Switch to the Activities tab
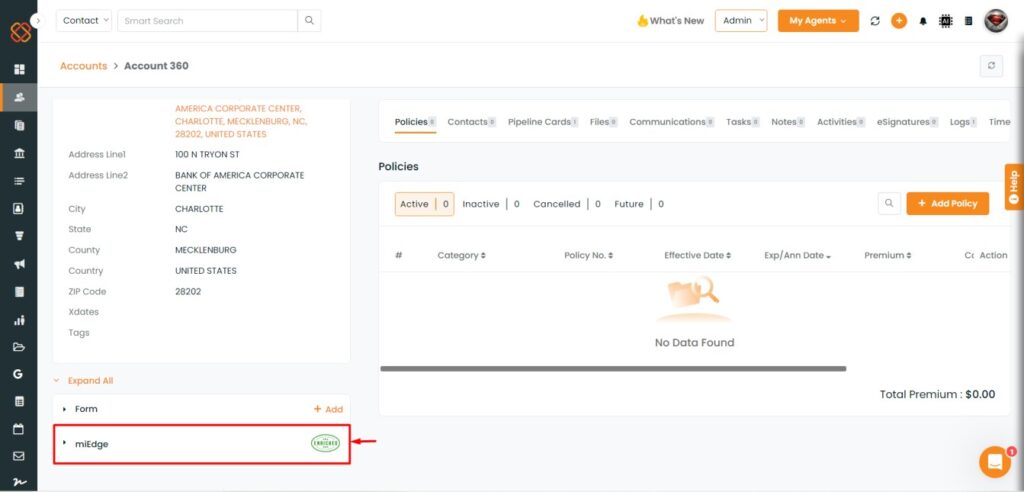 [x=841, y=122]
